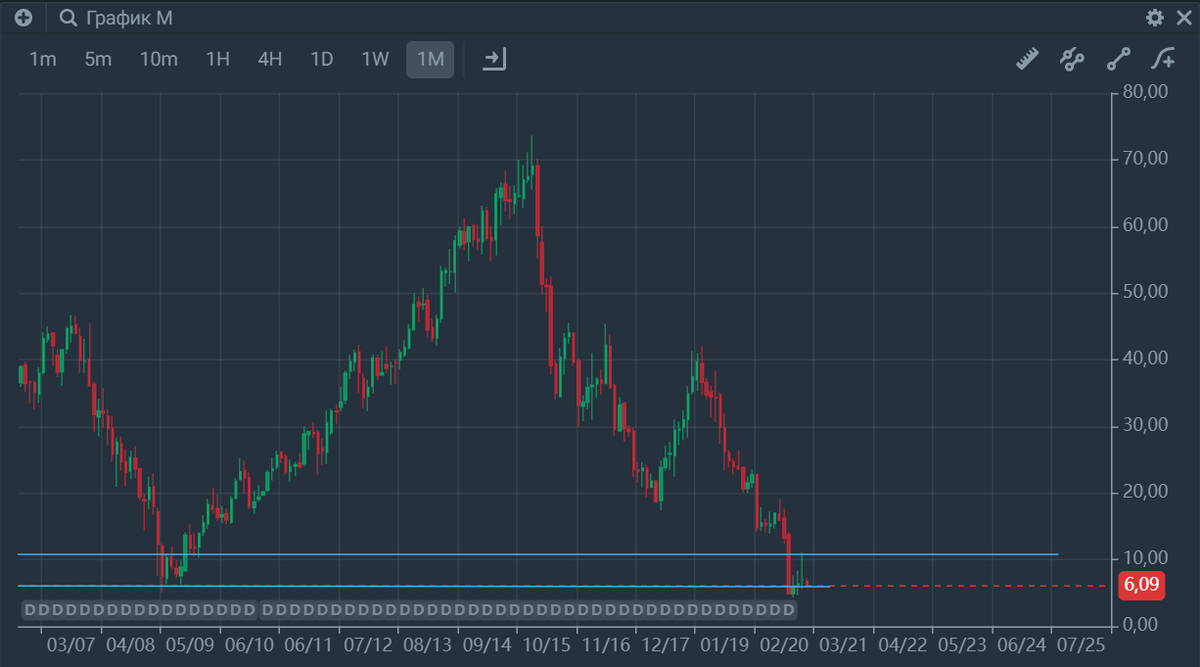The height and width of the screenshot is (667, 1200).
Task: Switch timeframe to 1m
Action: (x=43, y=59)
